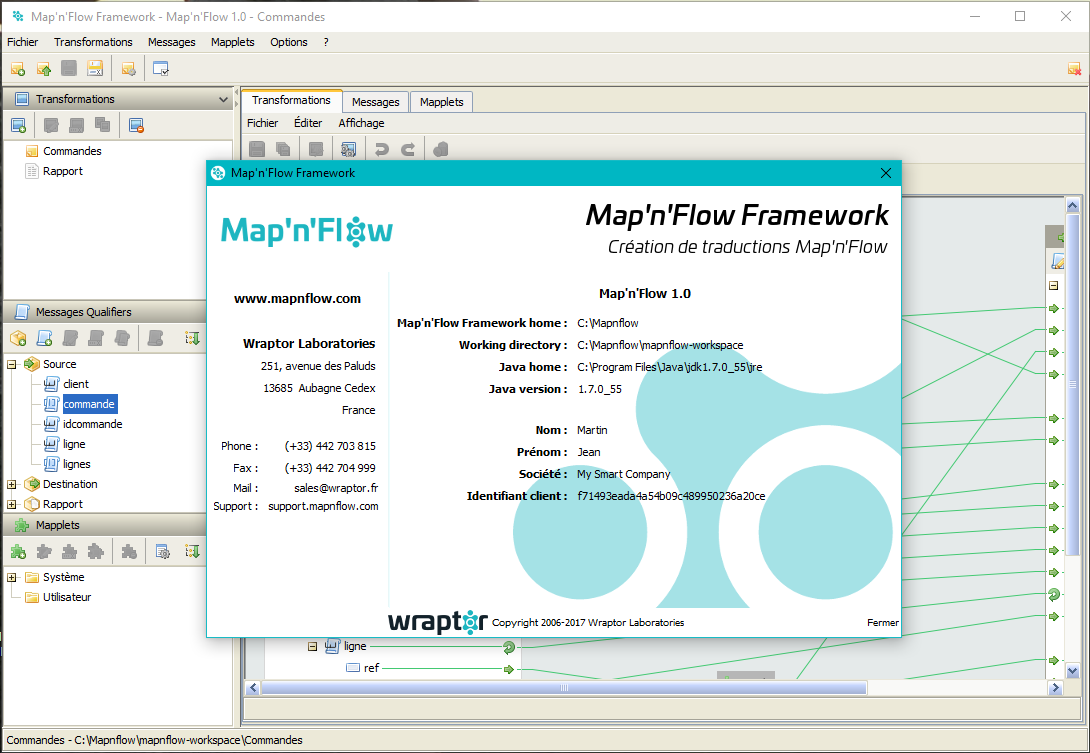This screenshot has height=753, width=1090.
Task: Add a new mapplet with the green puzzle icon
Action: click(18, 552)
